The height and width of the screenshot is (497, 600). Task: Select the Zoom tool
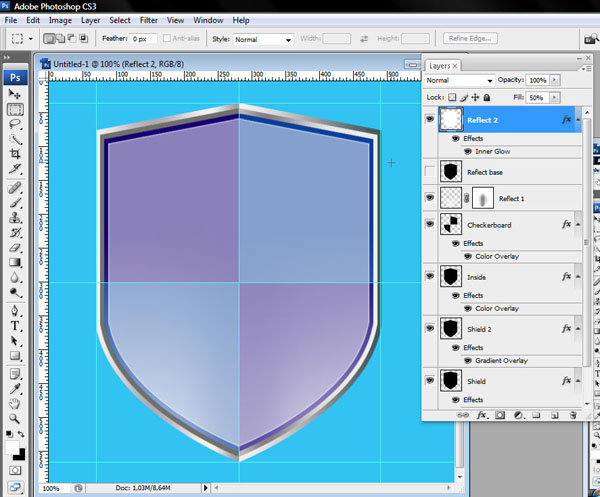pyautogui.click(x=15, y=418)
